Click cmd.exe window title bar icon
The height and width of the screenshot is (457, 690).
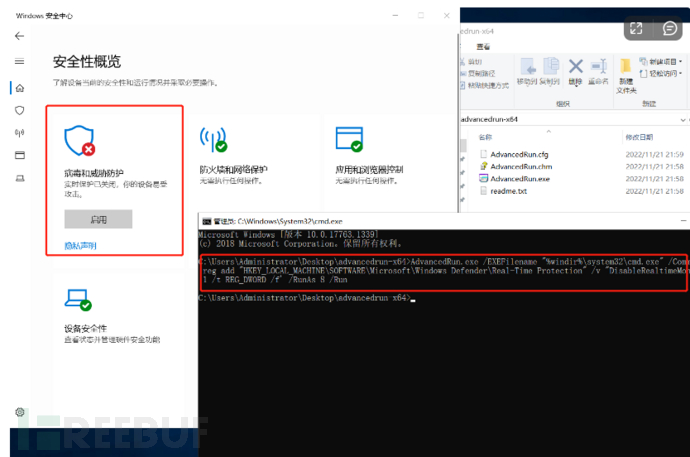pyautogui.click(x=206, y=221)
